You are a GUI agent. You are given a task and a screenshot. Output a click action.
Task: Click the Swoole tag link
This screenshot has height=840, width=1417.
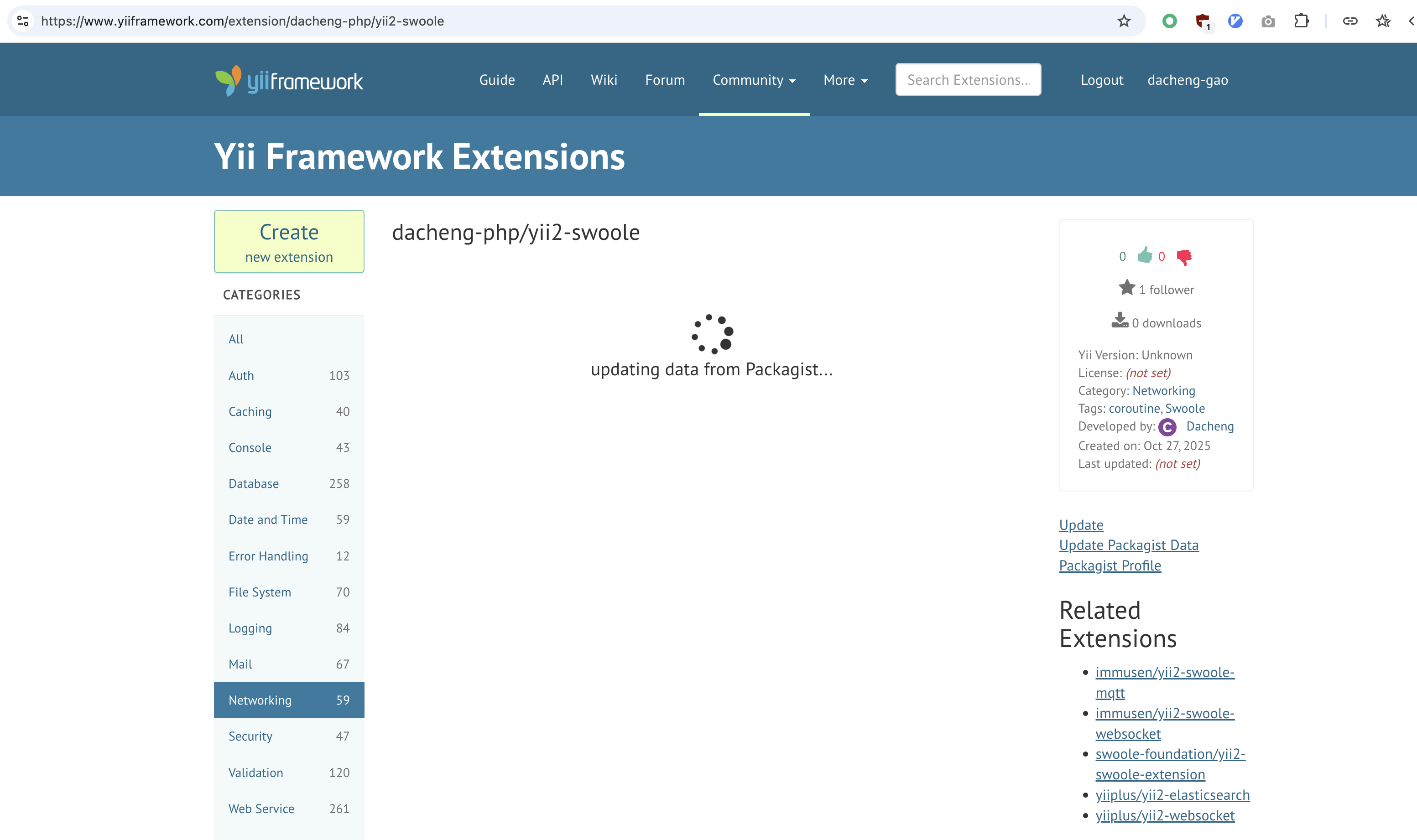[1184, 409]
